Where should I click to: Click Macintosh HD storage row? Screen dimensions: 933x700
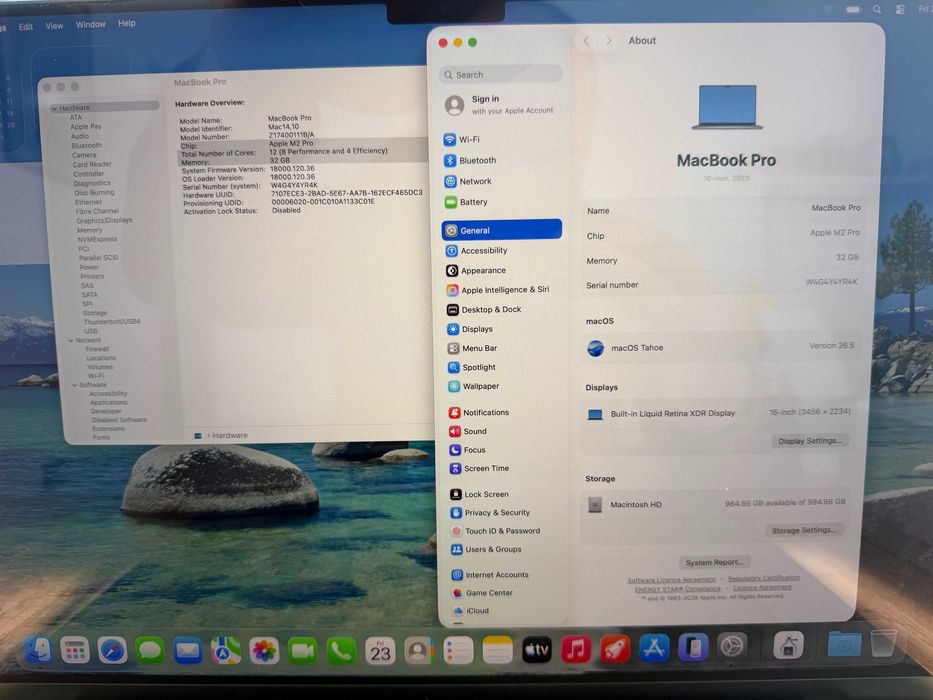[x=717, y=504]
